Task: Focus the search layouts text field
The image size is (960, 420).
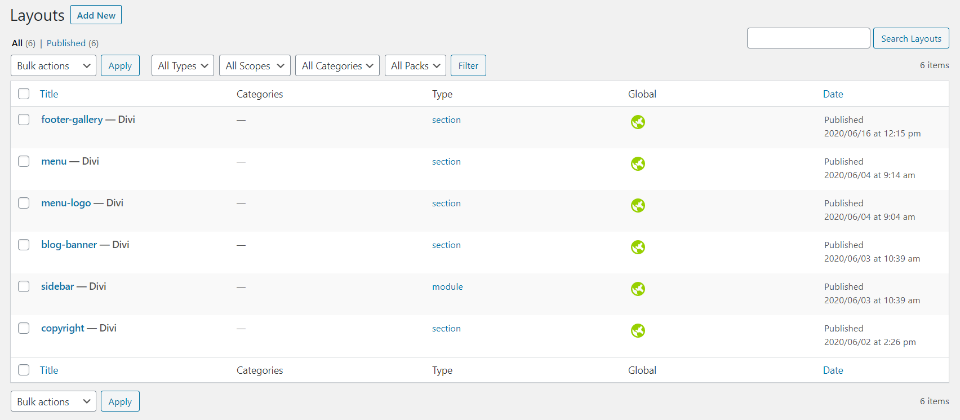Action: pyautogui.click(x=808, y=39)
